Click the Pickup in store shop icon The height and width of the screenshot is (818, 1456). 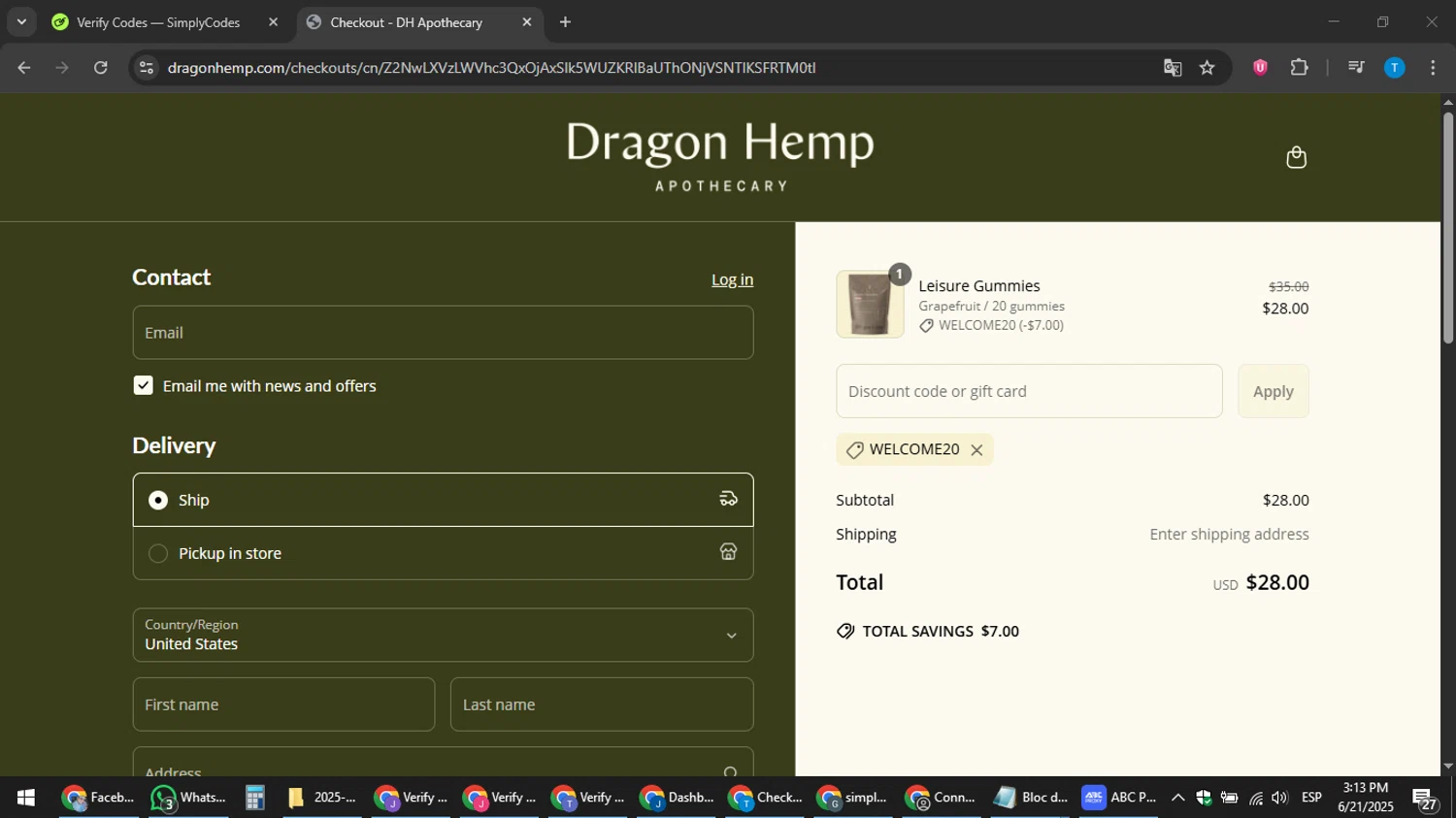tap(728, 552)
